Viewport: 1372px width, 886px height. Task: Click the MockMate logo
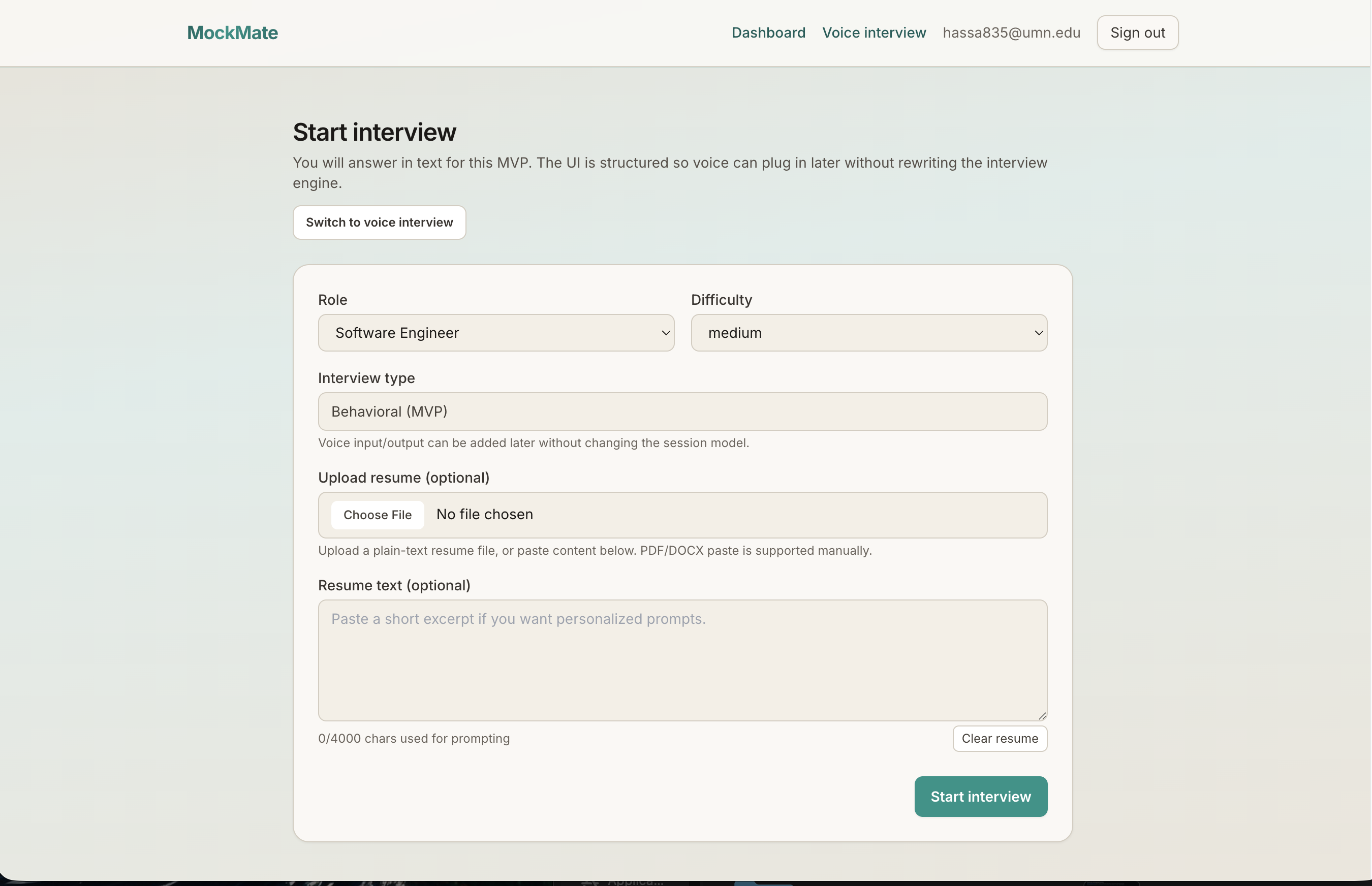point(232,33)
